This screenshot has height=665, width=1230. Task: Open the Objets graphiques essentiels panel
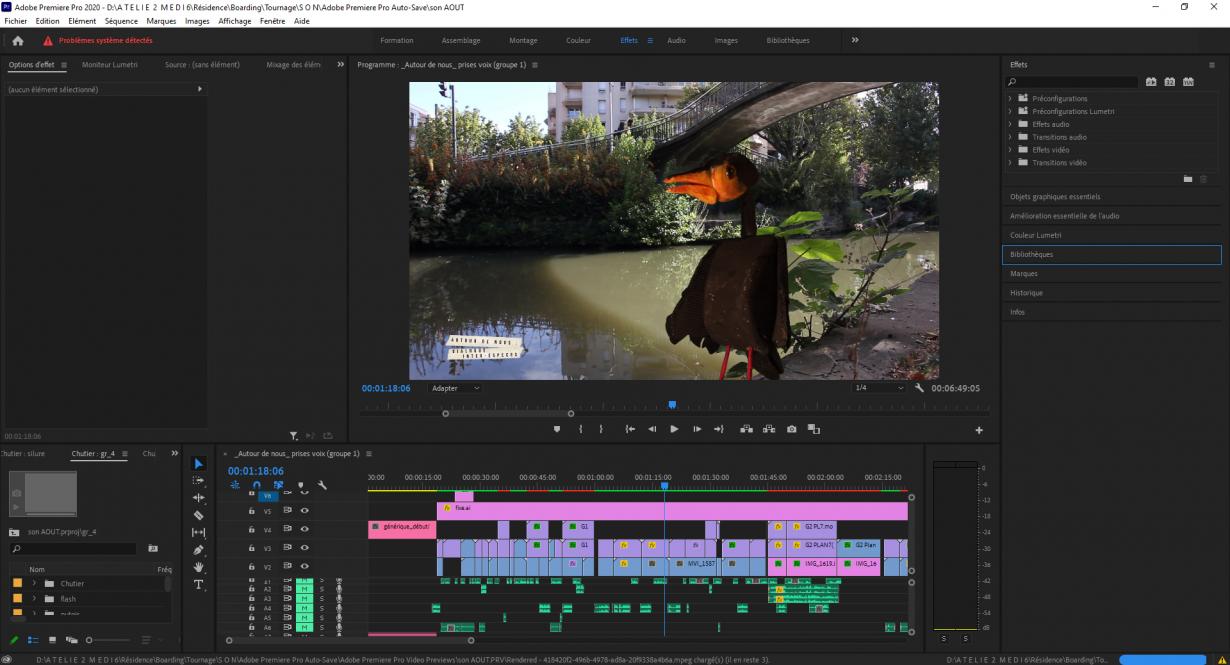[x=1055, y=197]
